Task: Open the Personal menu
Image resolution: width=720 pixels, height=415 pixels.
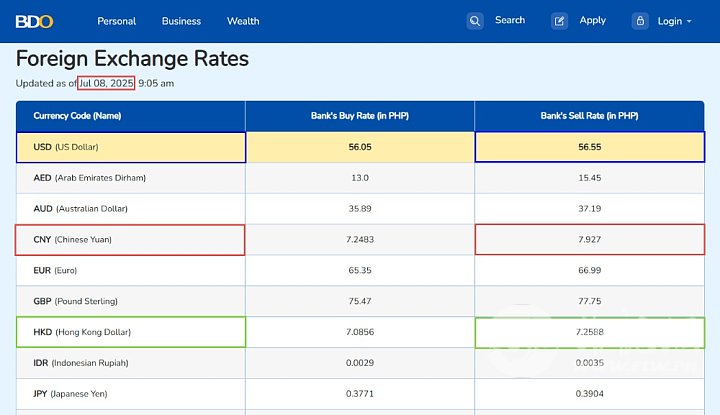Action: tap(117, 21)
